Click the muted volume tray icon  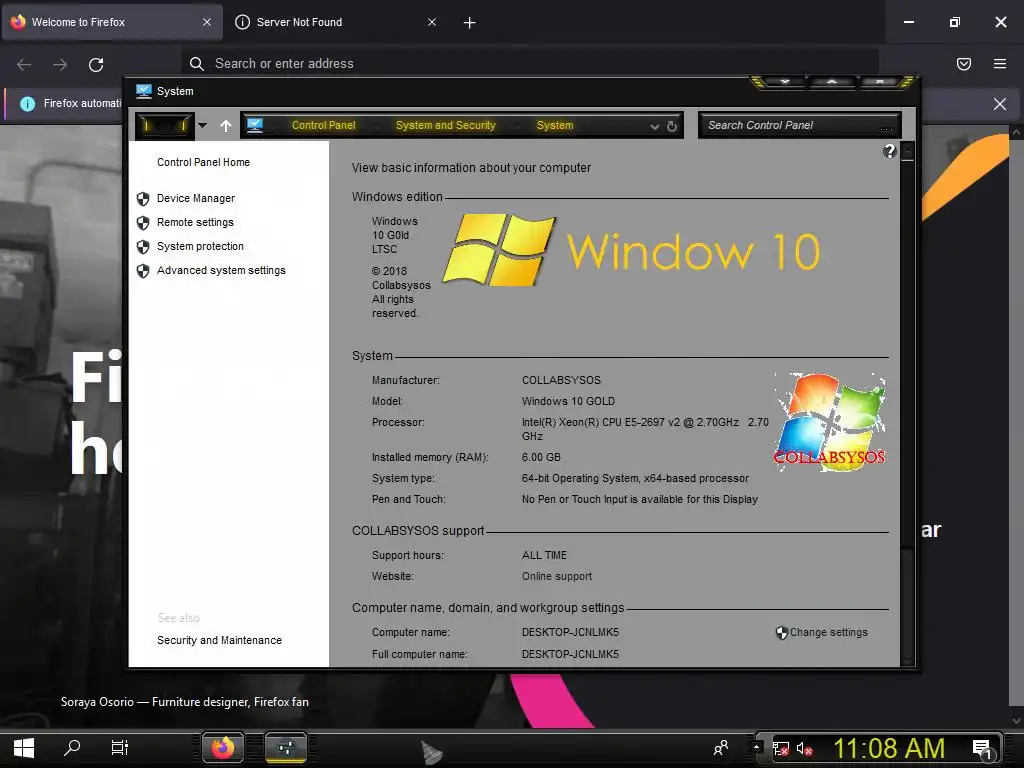pyautogui.click(x=805, y=748)
